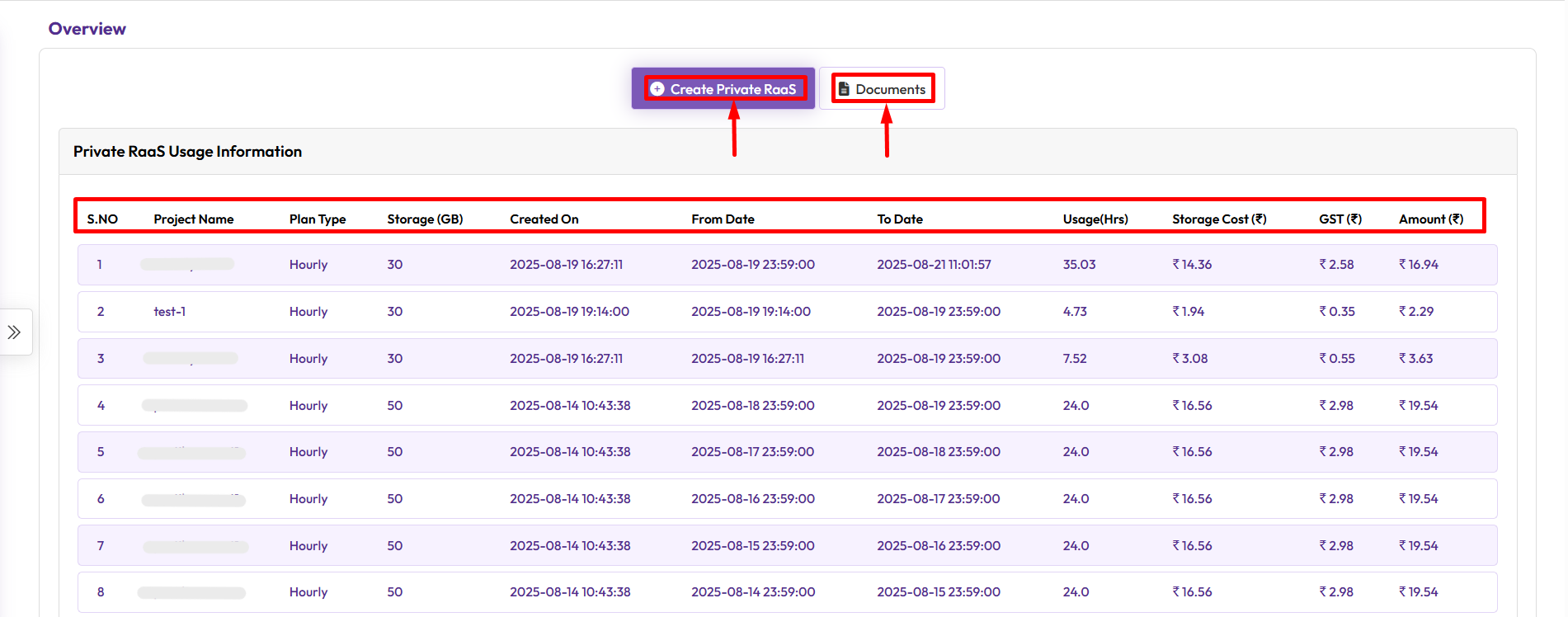Click the Created On column header

pos(544,219)
